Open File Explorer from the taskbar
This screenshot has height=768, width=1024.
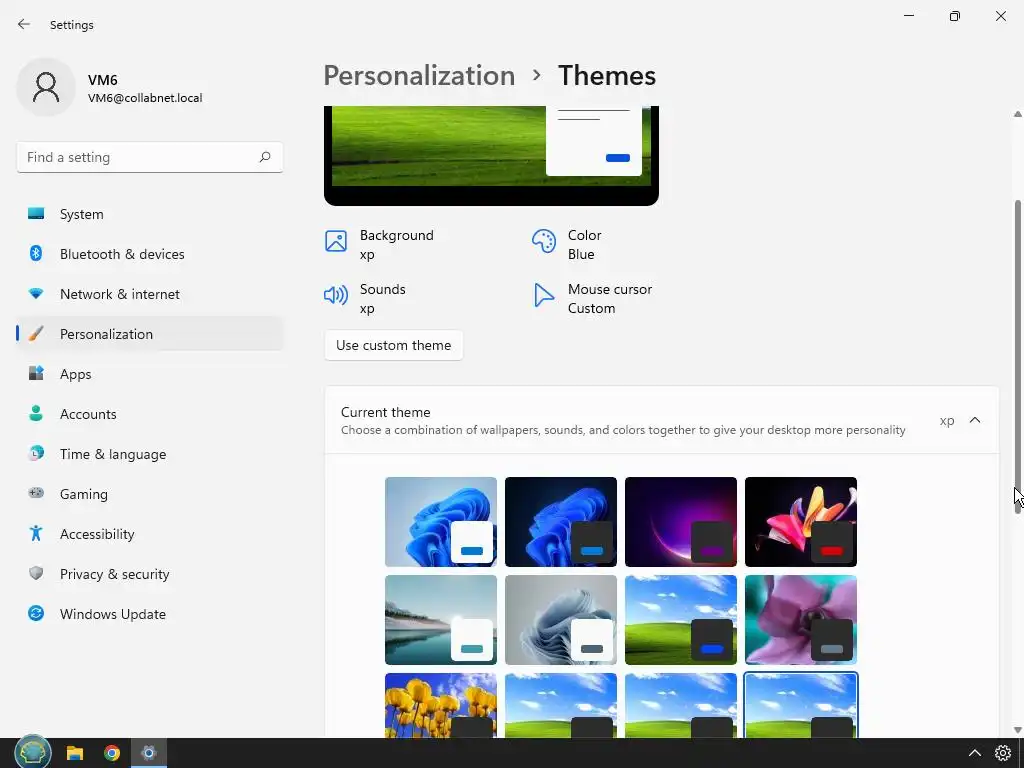pyautogui.click(x=75, y=753)
